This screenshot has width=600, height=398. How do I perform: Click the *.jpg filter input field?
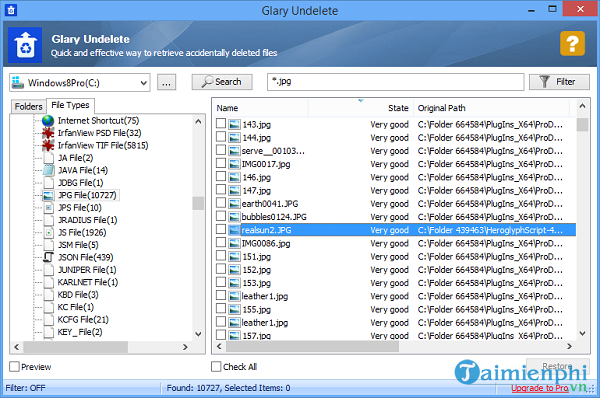coord(395,82)
